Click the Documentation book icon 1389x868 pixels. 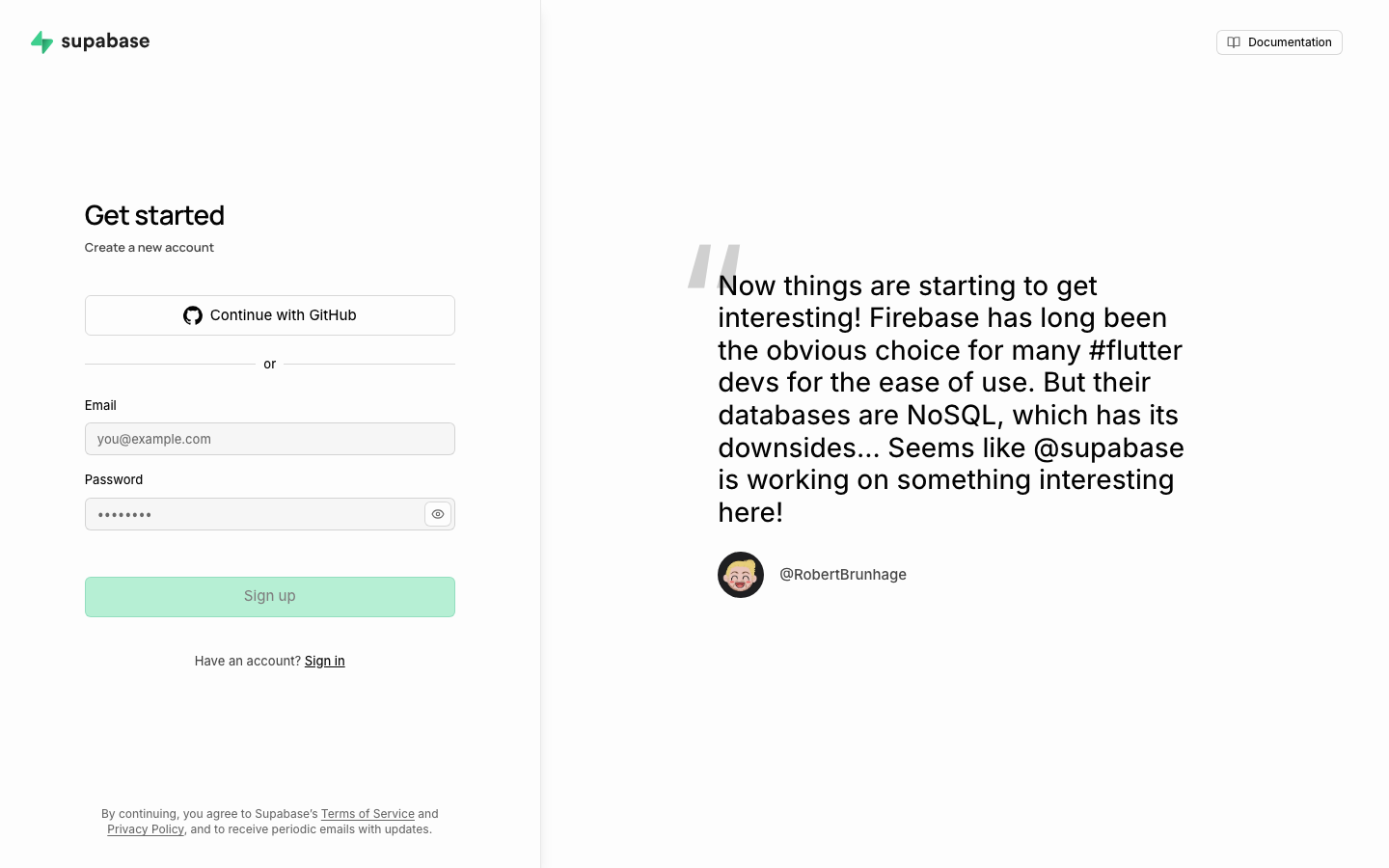[x=1234, y=42]
